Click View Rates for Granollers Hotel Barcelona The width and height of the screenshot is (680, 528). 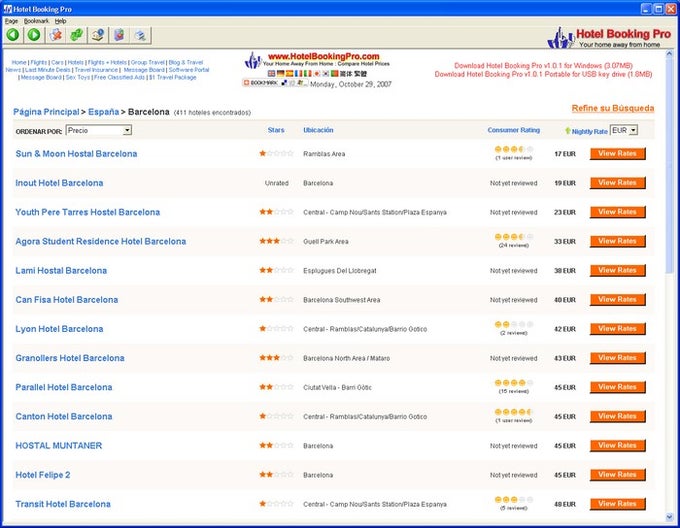click(618, 358)
